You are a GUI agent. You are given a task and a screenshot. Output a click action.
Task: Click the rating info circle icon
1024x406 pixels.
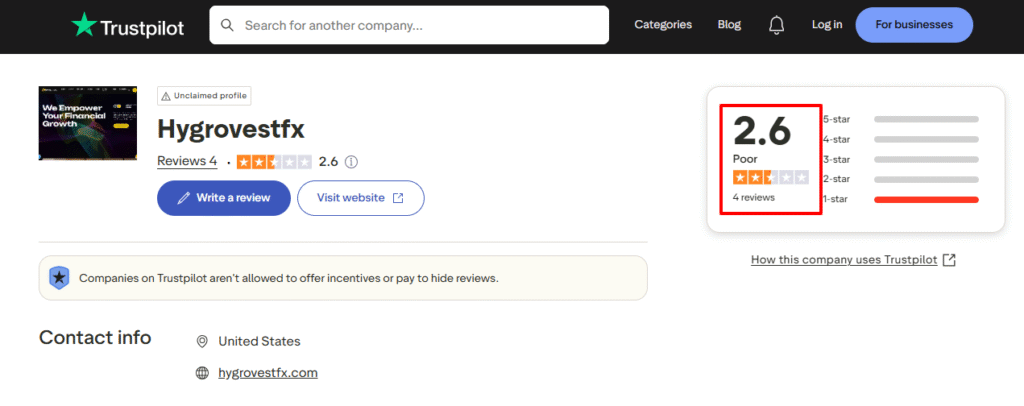click(x=351, y=162)
